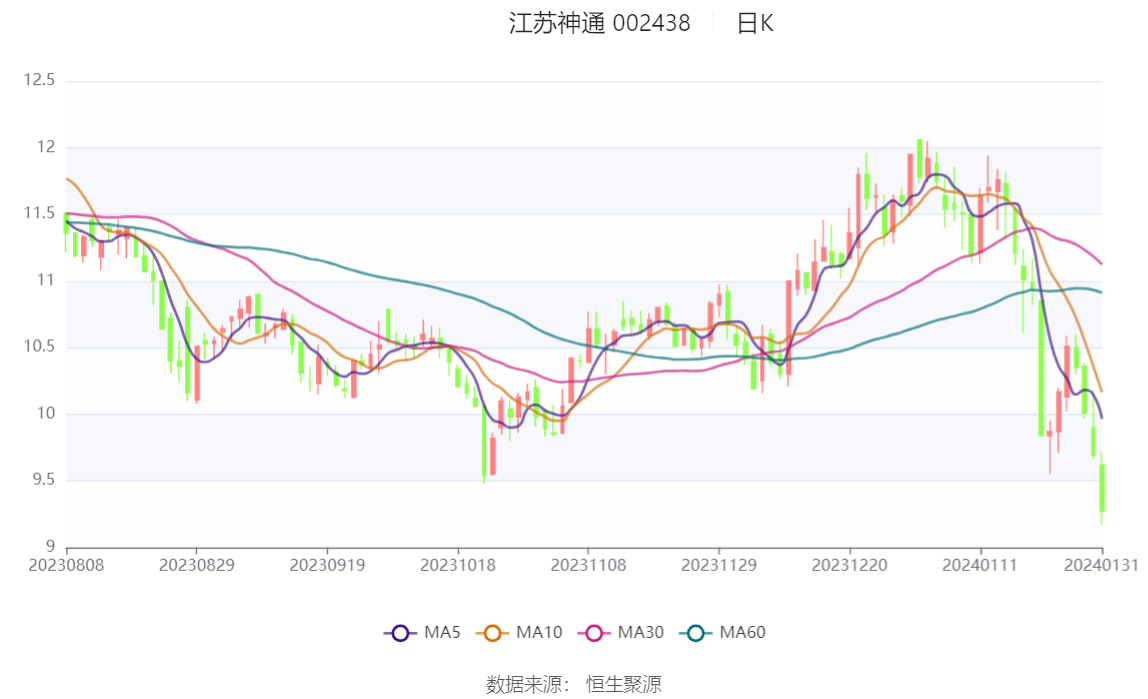Select the 日K label beside the title
This screenshot has width=1148, height=699.
(x=755, y=24)
